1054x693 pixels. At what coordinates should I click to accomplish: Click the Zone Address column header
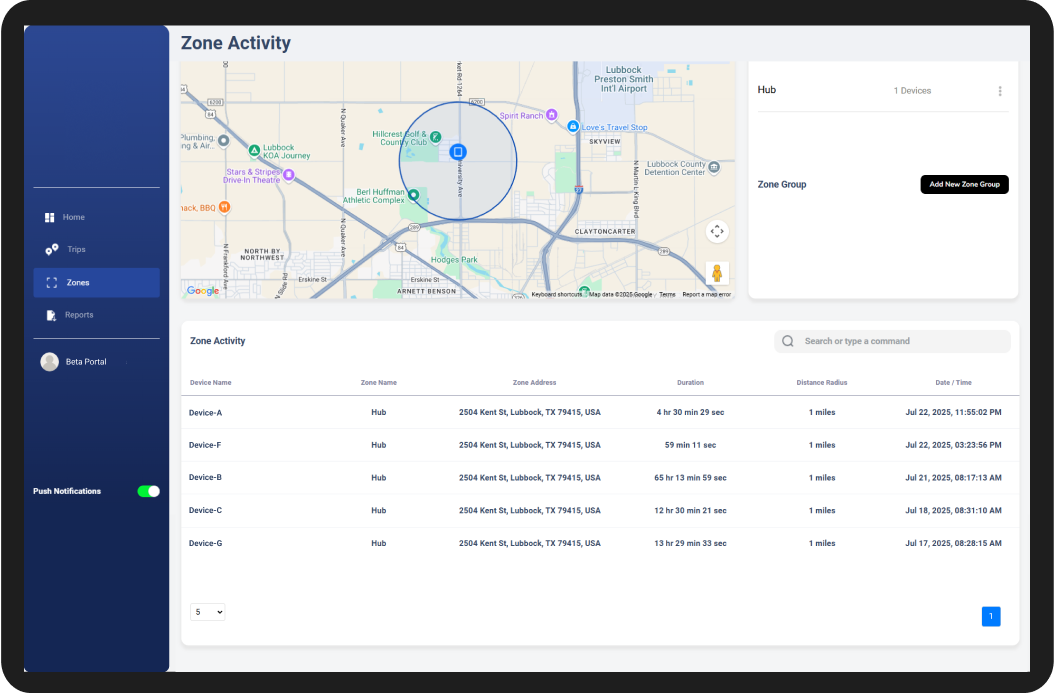[534, 382]
